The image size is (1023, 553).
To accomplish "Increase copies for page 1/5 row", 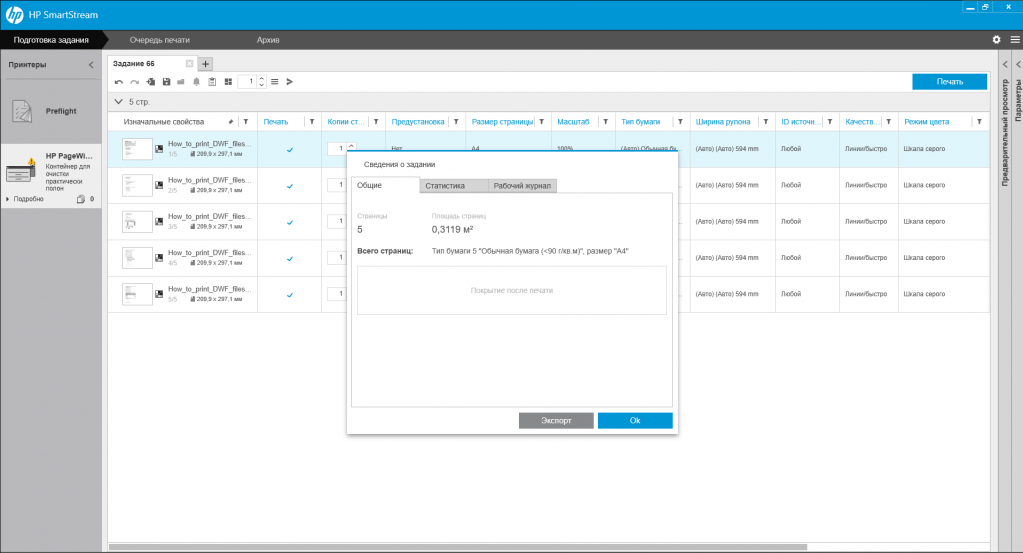I will point(351,146).
